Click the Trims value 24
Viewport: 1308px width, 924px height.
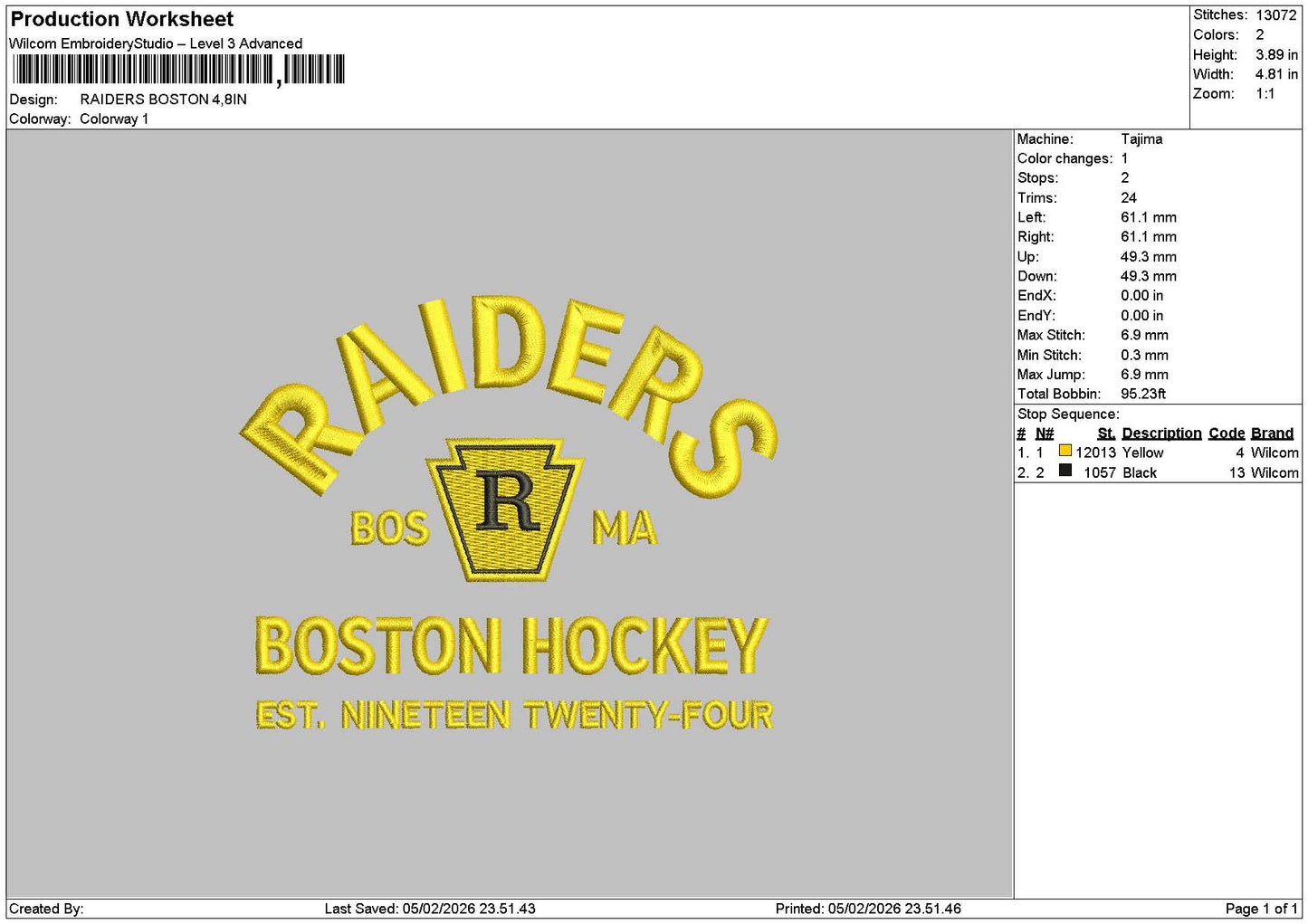click(1128, 198)
